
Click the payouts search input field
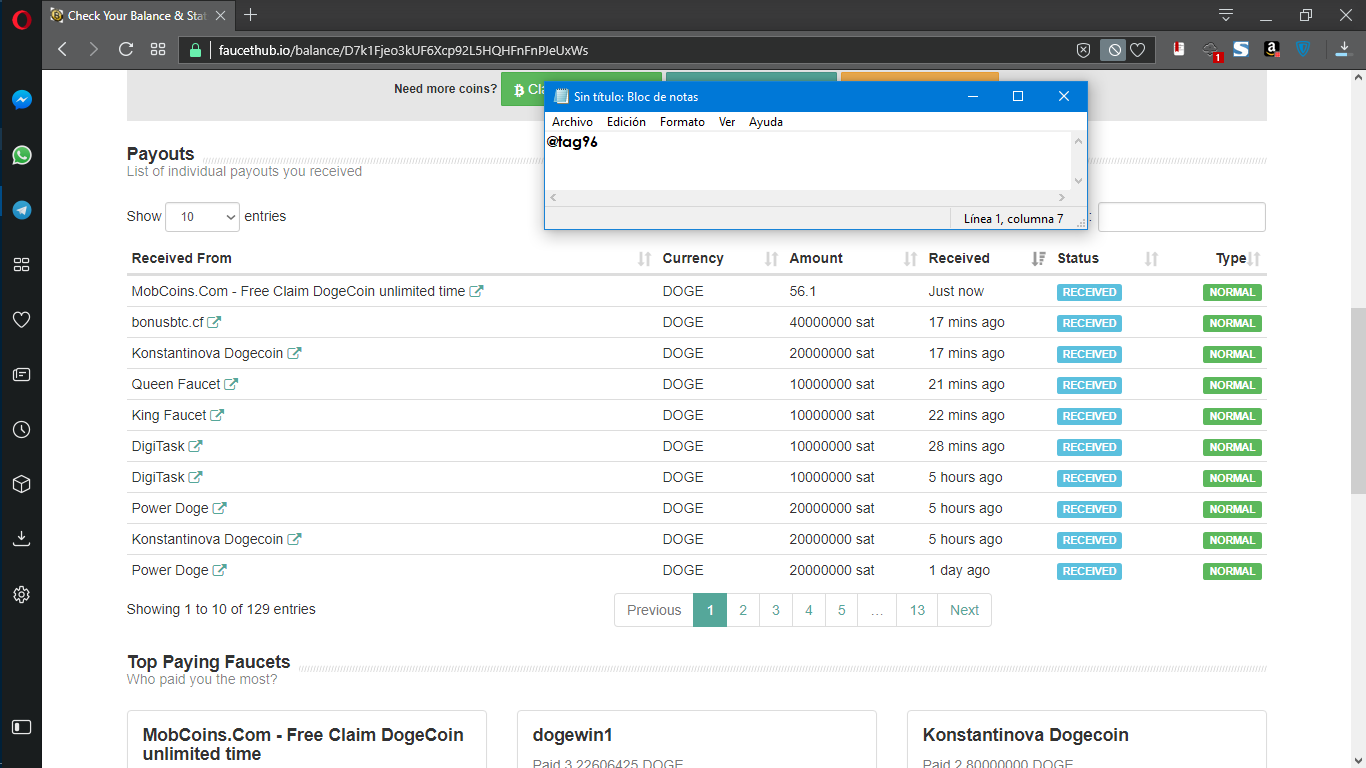tap(1181, 217)
